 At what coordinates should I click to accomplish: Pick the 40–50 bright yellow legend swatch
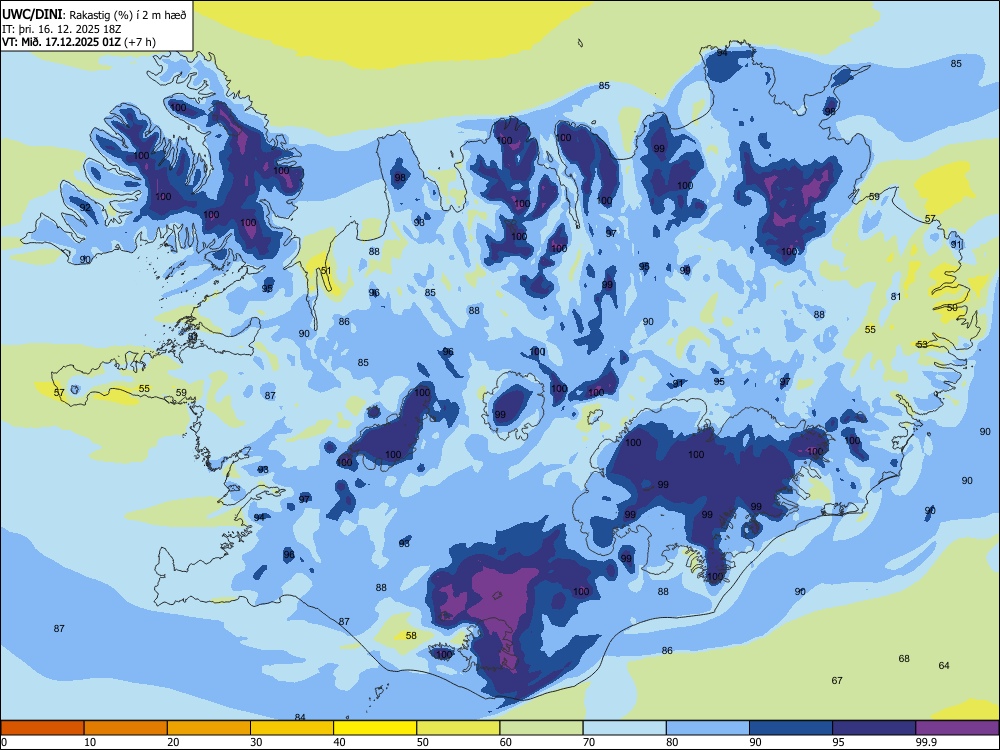(375, 728)
